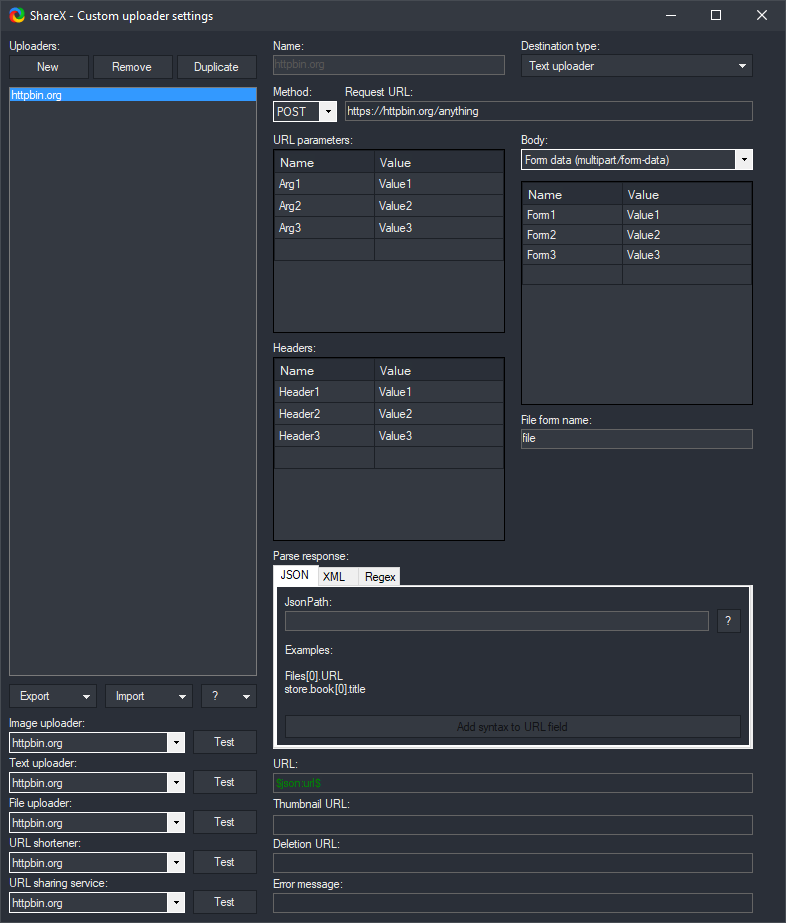Screen dimensions: 786x923
Task: Click the New uploader button
Action: pyautogui.click(x=48, y=67)
